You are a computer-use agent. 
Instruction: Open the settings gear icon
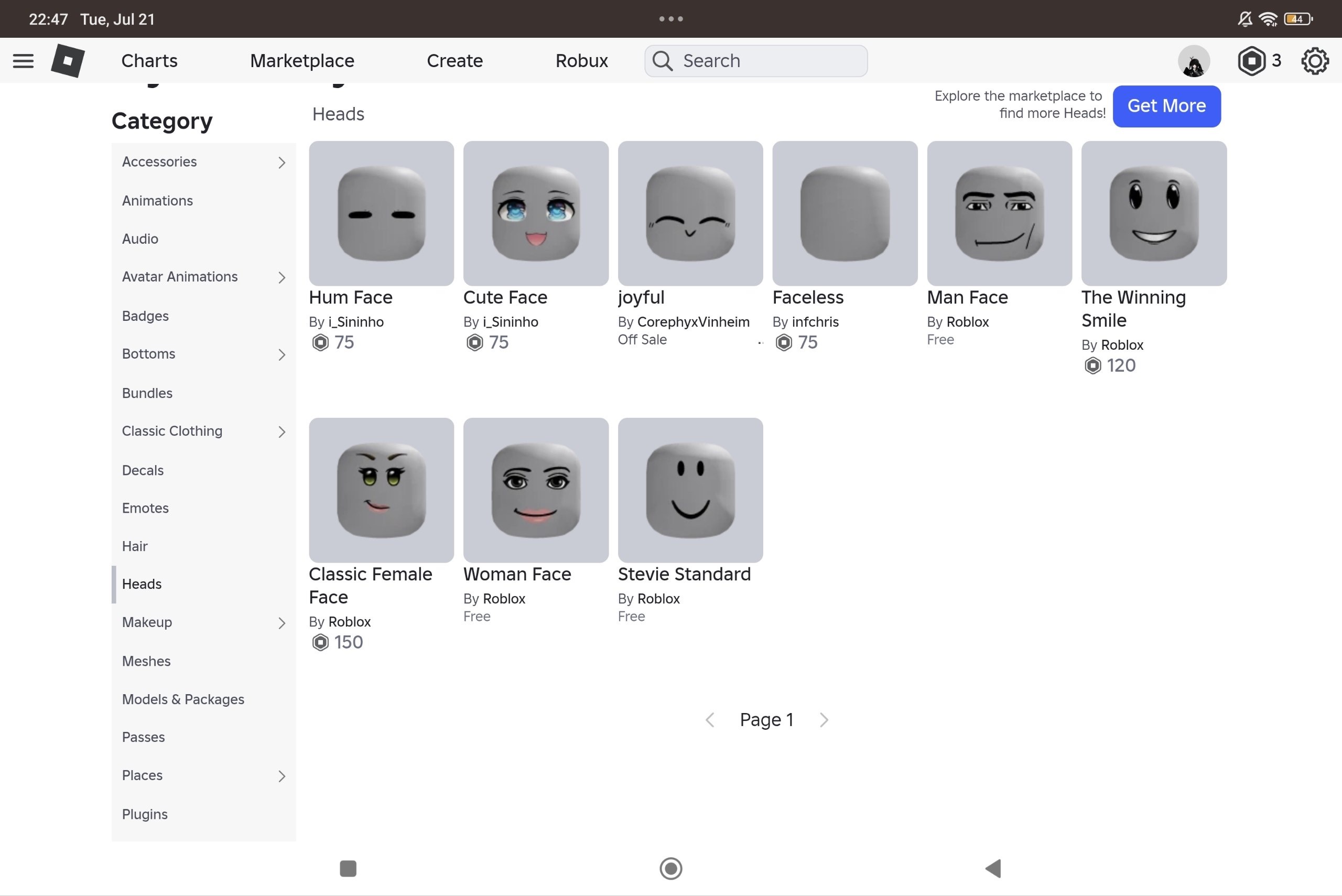coord(1315,61)
